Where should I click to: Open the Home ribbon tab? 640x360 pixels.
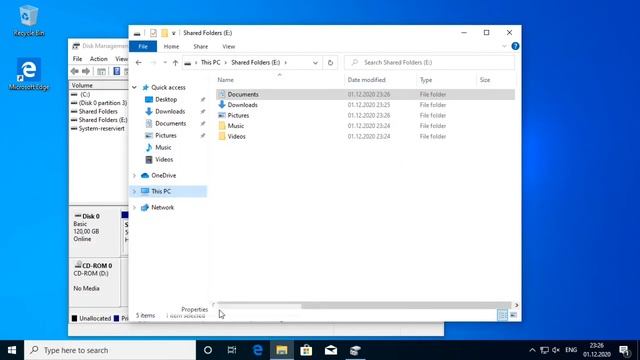click(171, 47)
